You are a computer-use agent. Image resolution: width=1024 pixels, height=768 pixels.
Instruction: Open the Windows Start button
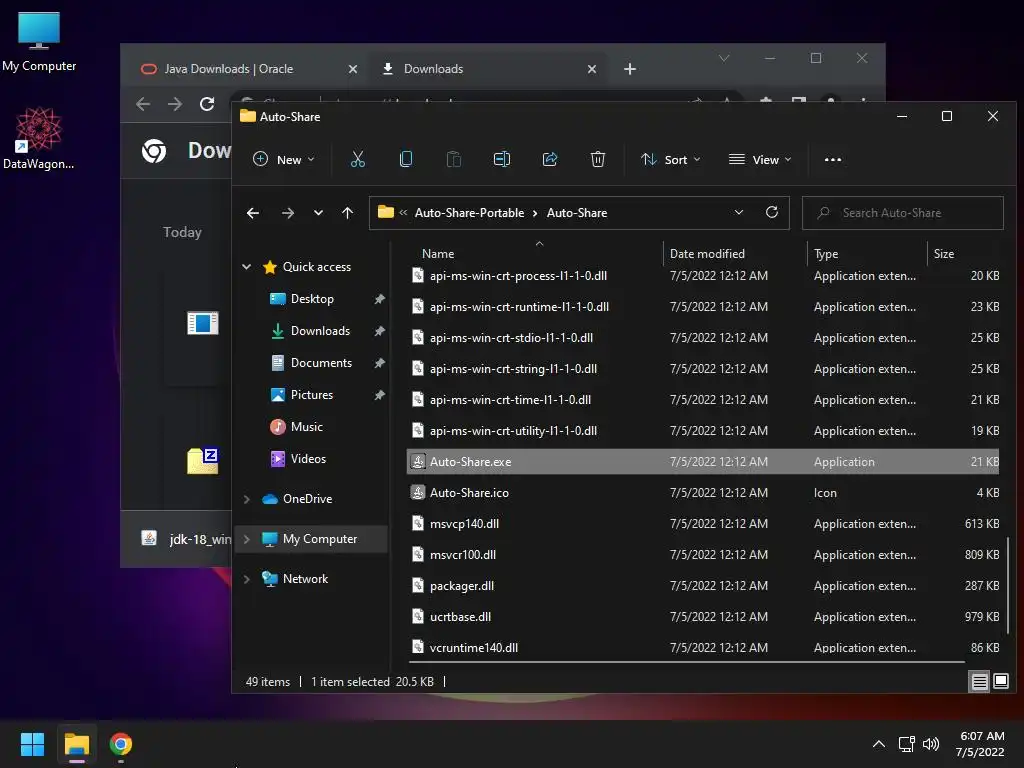point(32,744)
